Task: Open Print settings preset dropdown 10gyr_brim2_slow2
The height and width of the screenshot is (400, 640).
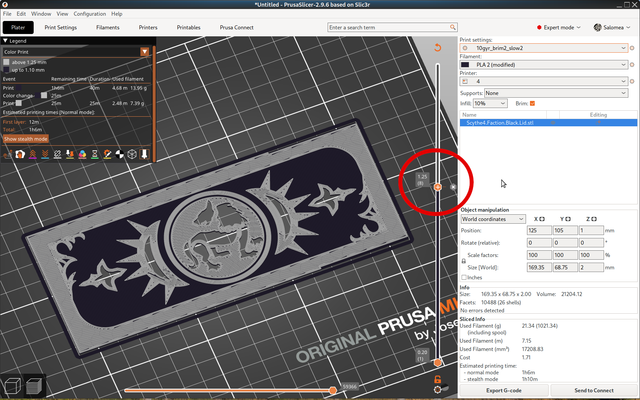Action: coord(544,48)
